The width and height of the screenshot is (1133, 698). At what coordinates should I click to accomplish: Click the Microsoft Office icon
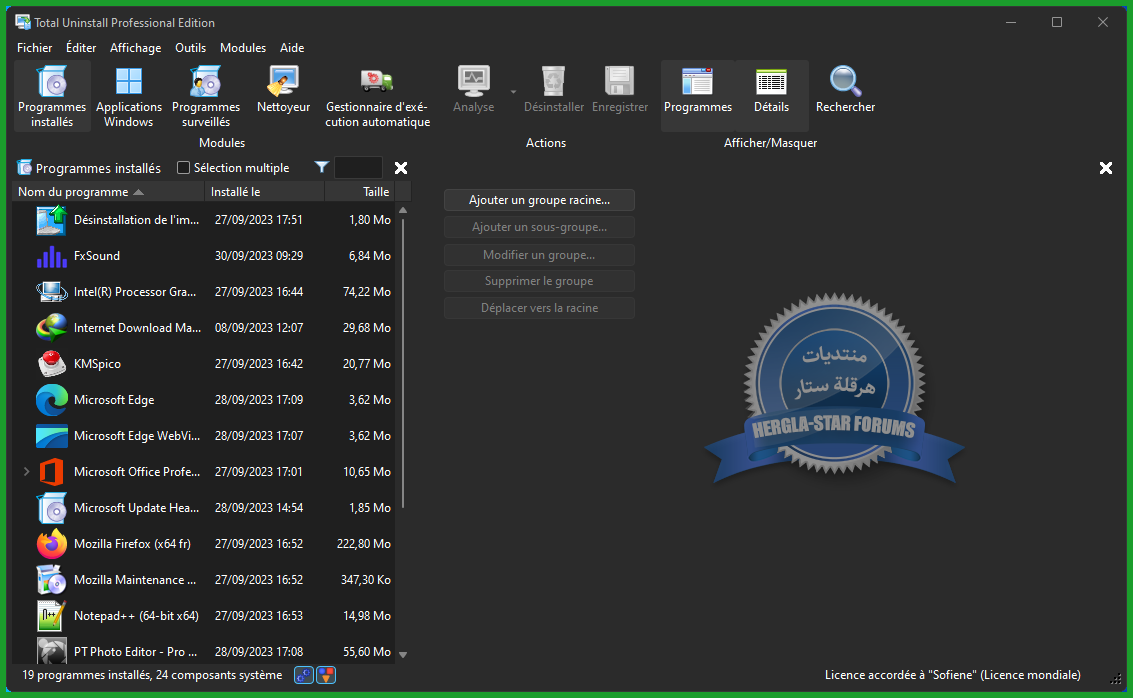click(x=52, y=472)
